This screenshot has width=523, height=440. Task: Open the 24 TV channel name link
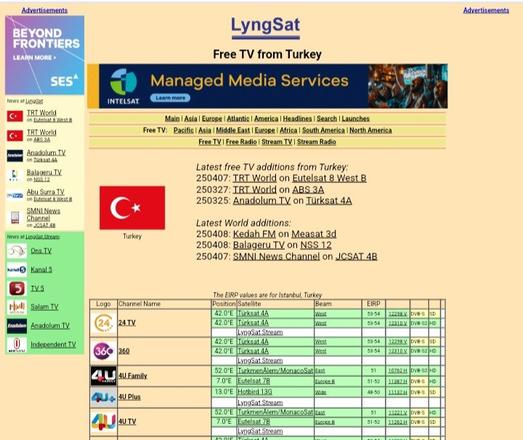(x=127, y=323)
